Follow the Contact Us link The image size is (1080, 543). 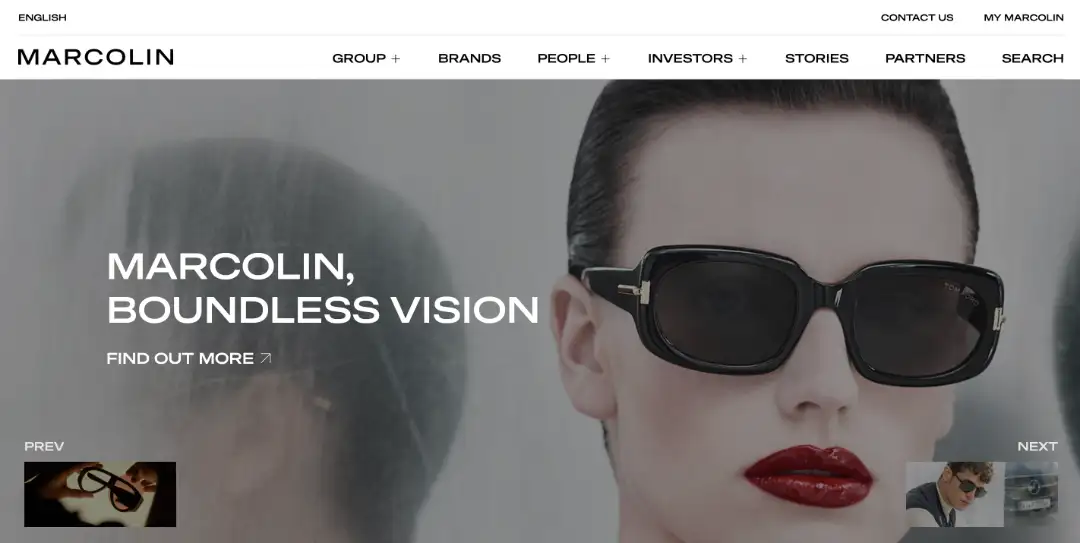click(x=917, y=17)
